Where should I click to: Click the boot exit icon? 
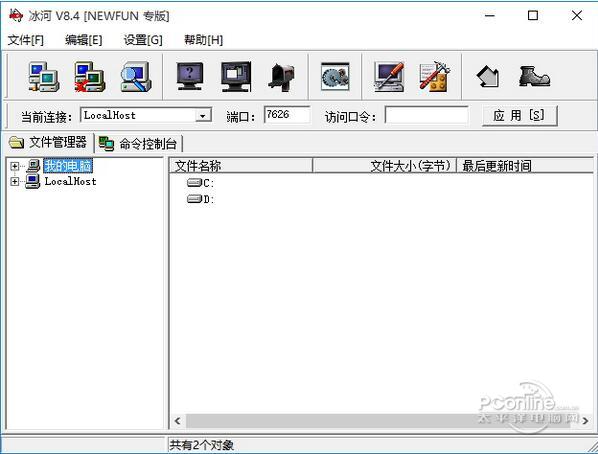click(535, 76)
